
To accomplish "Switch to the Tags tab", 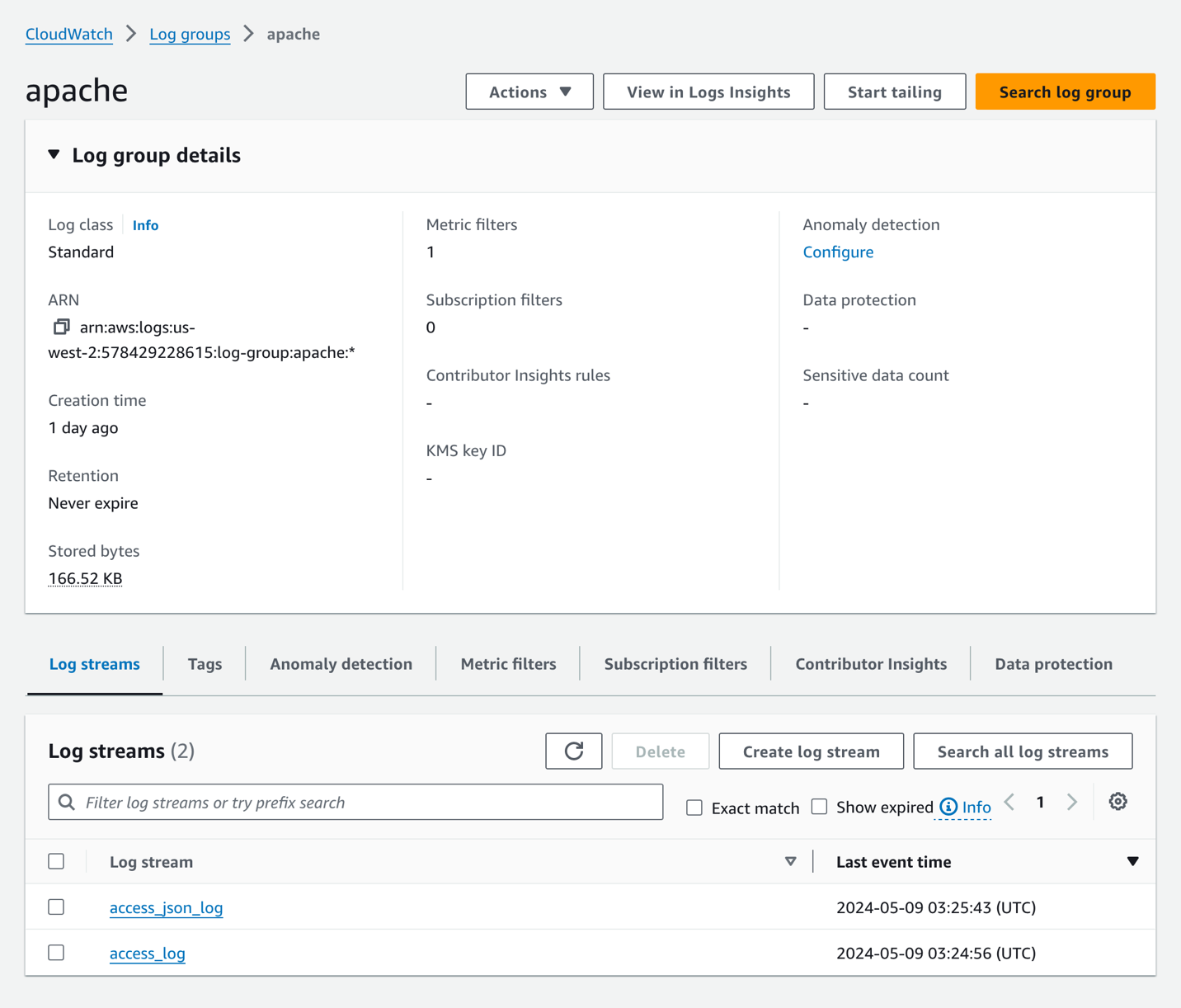I will click(205, 664).
